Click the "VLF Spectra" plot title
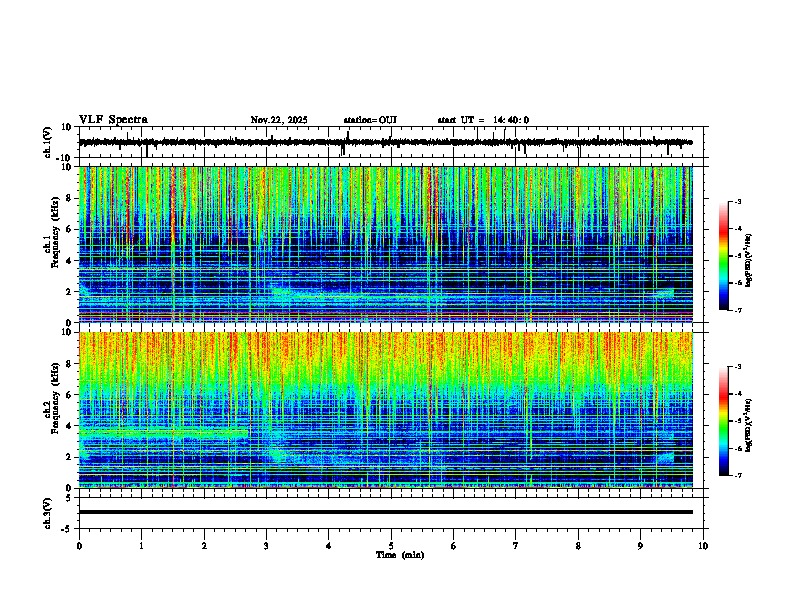792x612 pixels. (113, 120)
